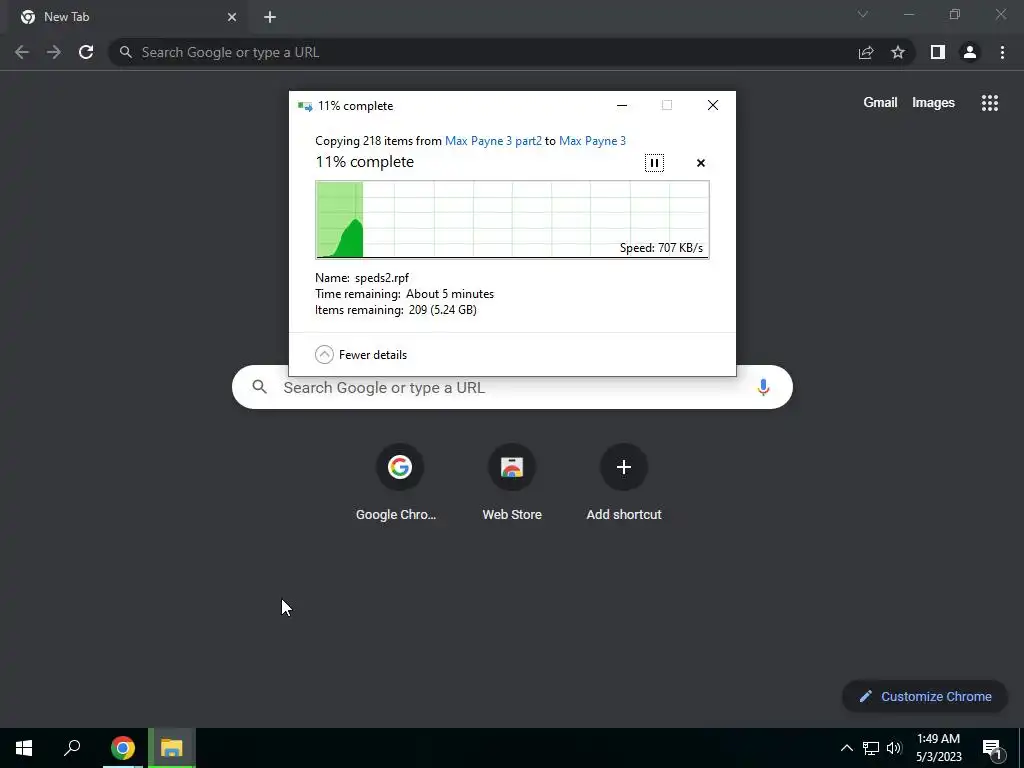
Task: Show hidden system tray icons
Action: pos(846,748)
